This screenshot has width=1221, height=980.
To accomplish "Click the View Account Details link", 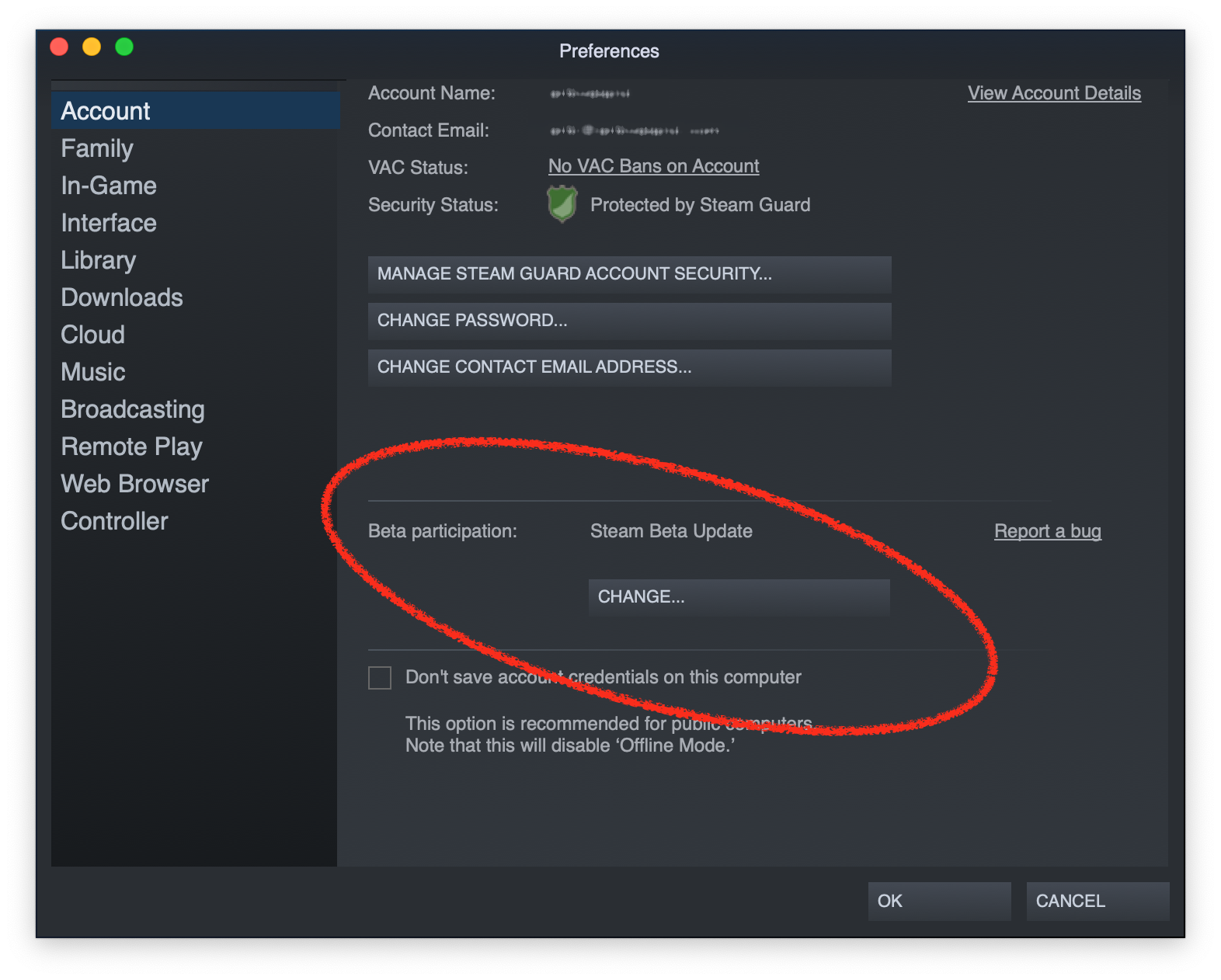I will click(1054, 93).
